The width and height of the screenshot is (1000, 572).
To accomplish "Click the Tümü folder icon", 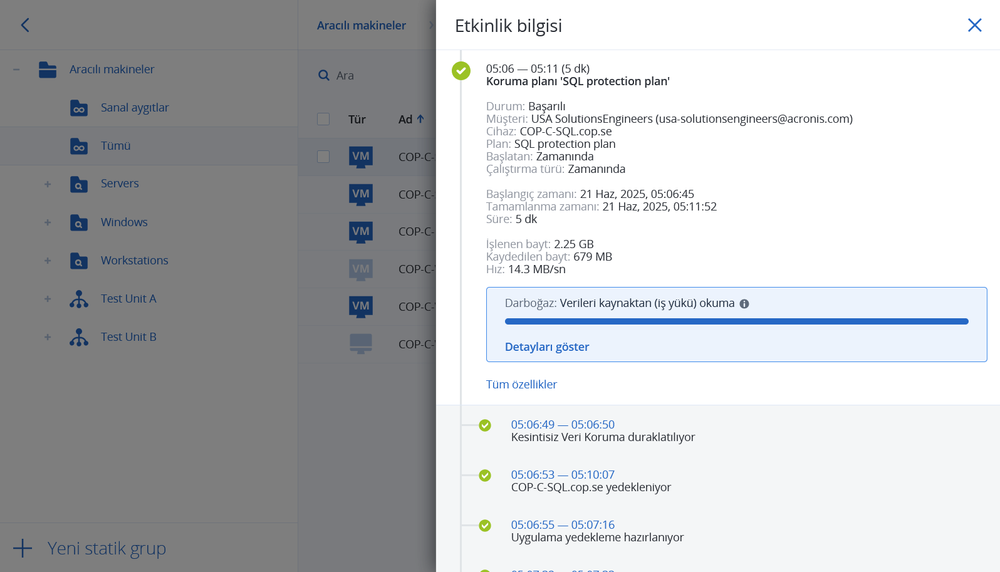I will point(79,146).
